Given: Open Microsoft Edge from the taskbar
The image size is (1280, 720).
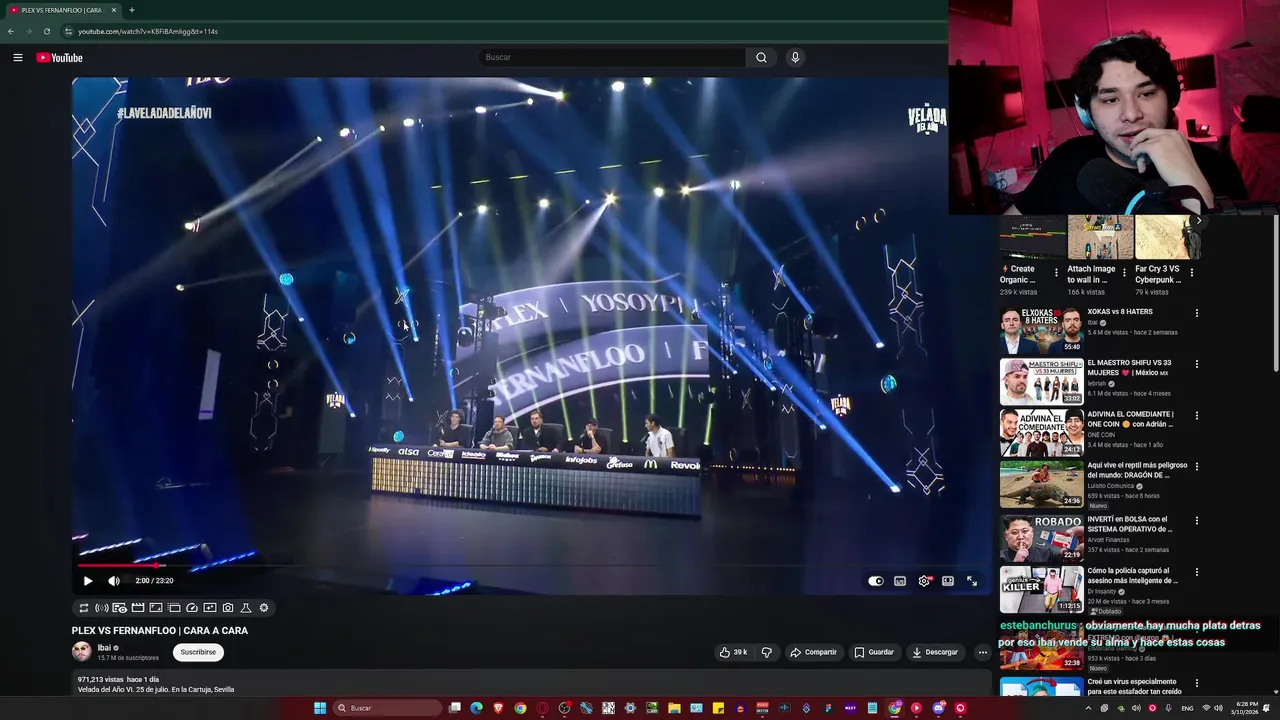Looking at the screenshot, I should click(x=476, y=708).
